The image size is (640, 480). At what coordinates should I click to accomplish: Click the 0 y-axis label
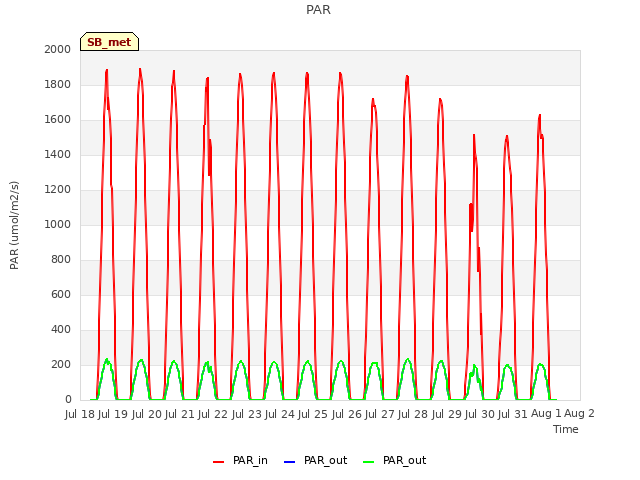click(x=68, y=400)
